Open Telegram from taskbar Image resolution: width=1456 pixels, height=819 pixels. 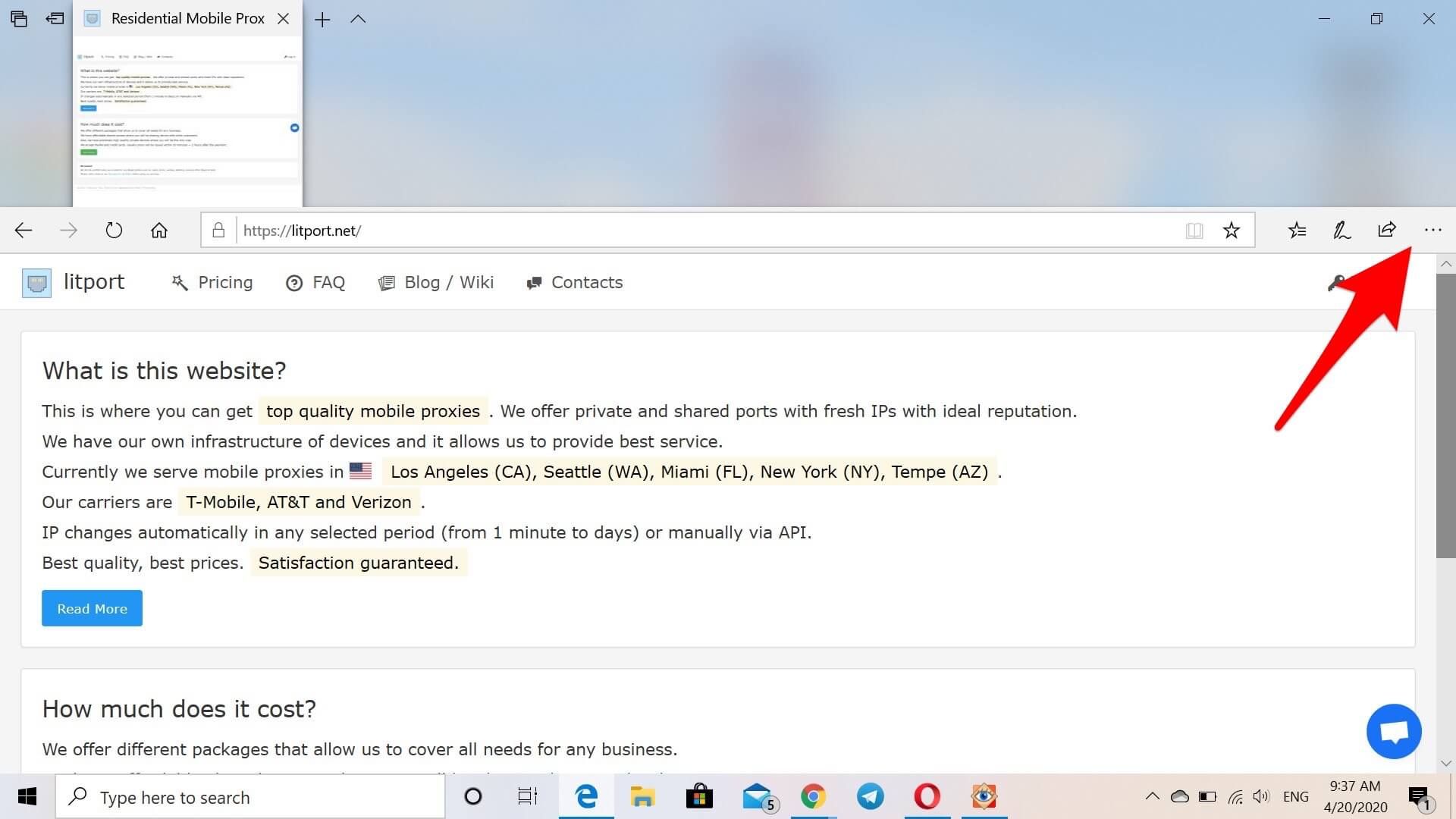tap(870, 796)
